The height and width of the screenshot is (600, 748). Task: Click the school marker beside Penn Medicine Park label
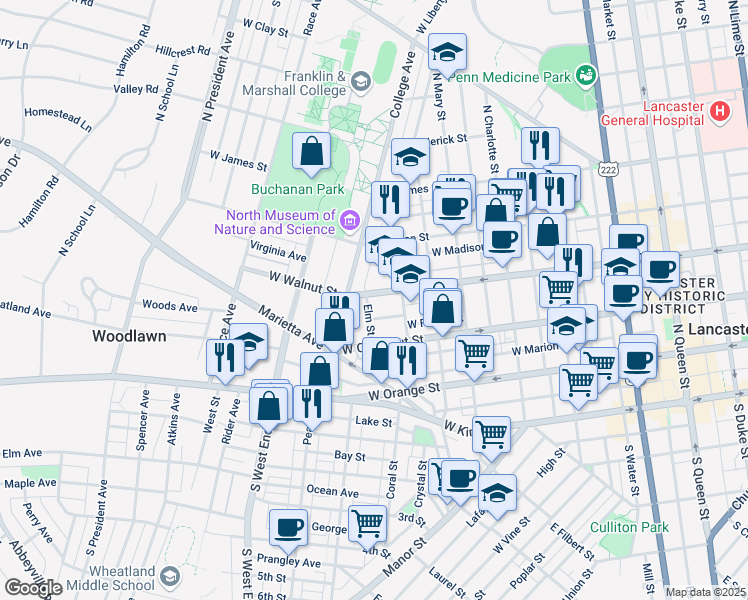(447, 52)
